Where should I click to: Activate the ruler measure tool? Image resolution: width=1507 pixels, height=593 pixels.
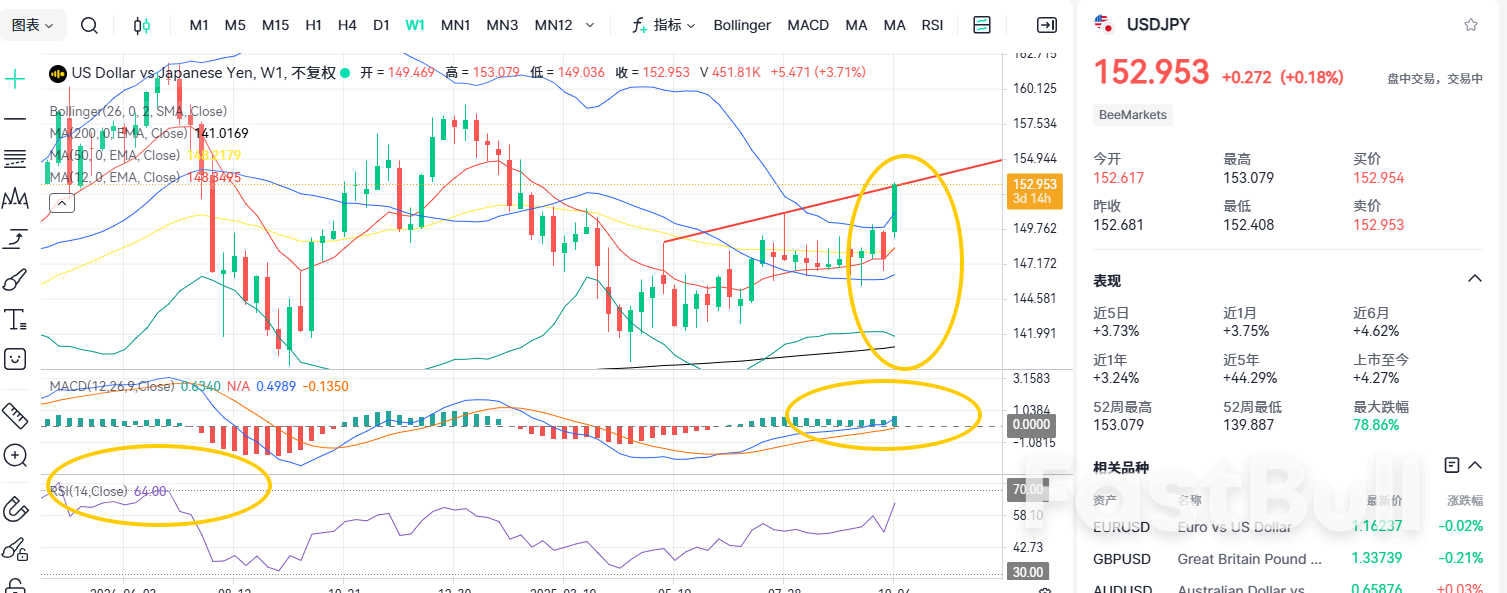15,414
